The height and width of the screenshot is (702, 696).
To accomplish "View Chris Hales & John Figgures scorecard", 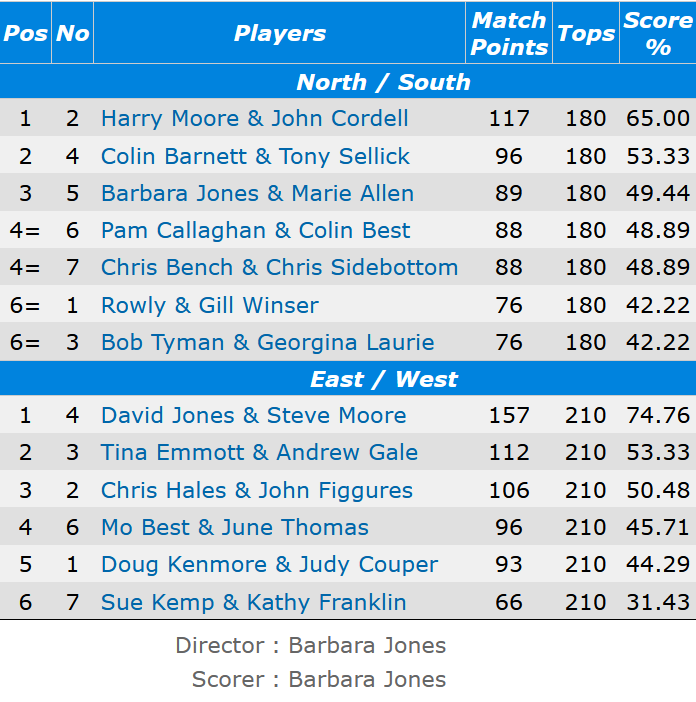I will click(x=256, y=490).
